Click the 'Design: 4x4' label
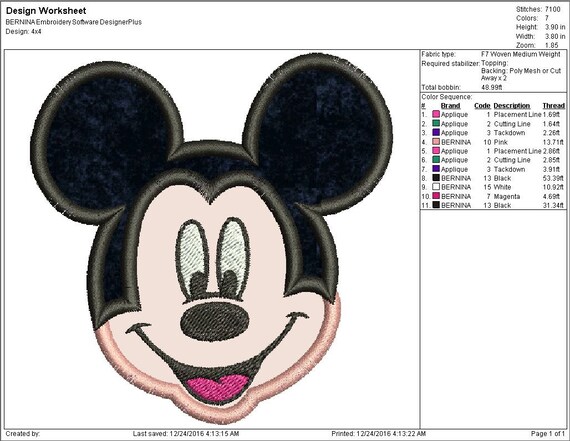Image resolution: width=570 pixels, height=441 pixels. [x=23, y=32]
